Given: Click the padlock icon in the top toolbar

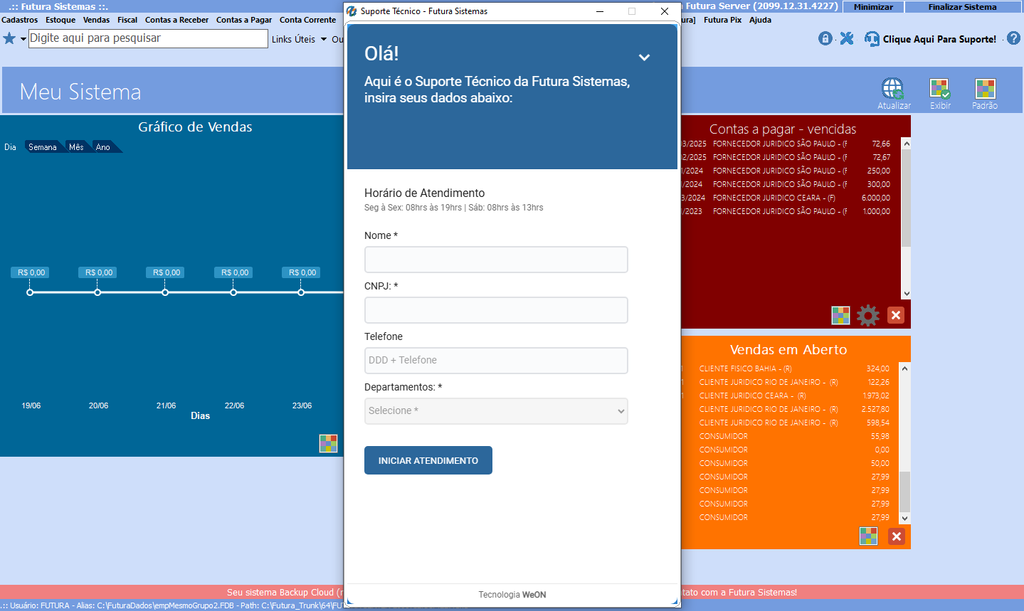Looking at the screenshot, I should click(x=825, y=39).
